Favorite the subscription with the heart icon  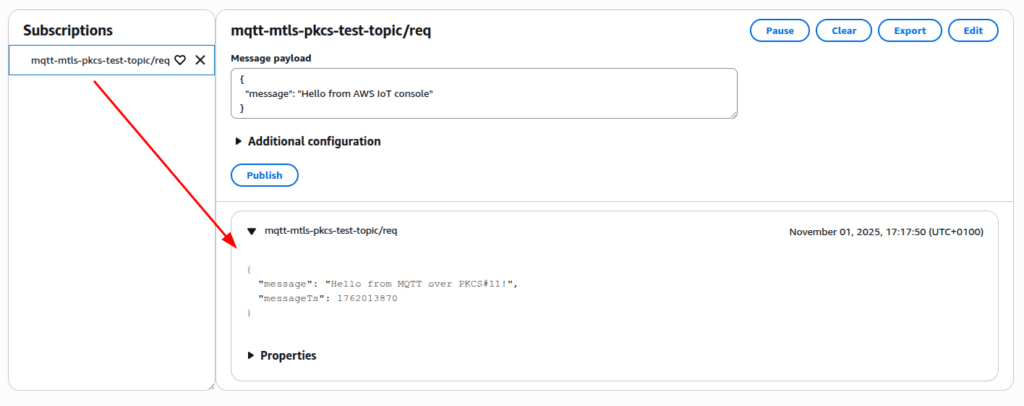coord(180,60)
